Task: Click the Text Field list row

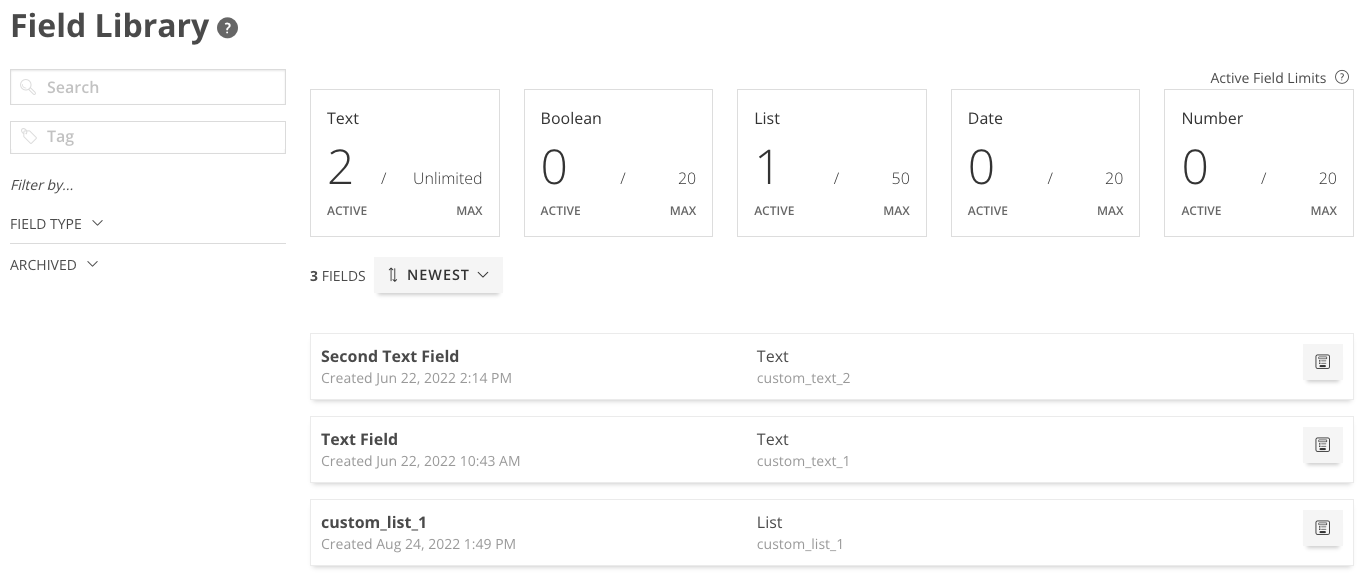Action: pyautogui.click(x=700, y=449)
